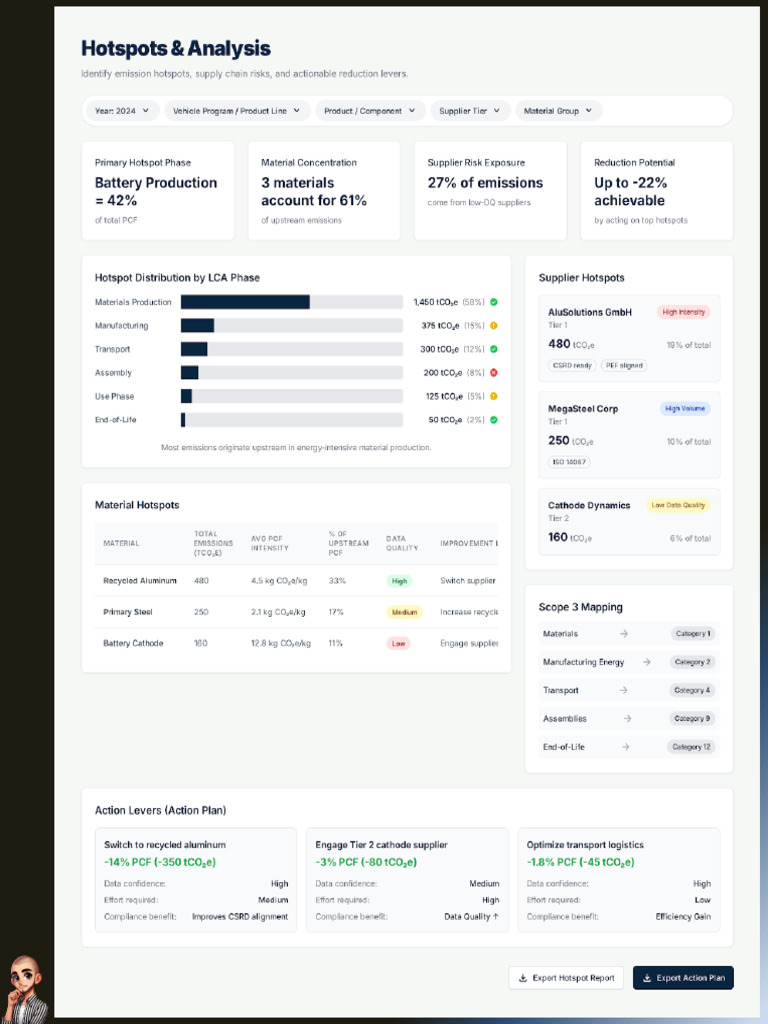This screenshot has width=768, height=1024.
Task: Click yellow status icon for Use Phase
Action: [494, 396]
